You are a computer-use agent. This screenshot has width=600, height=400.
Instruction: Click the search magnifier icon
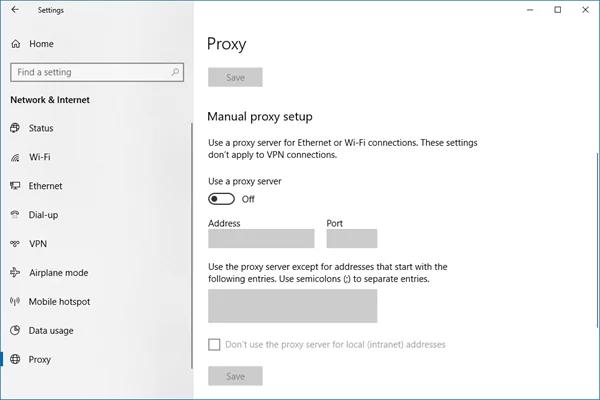click(176, 72)
